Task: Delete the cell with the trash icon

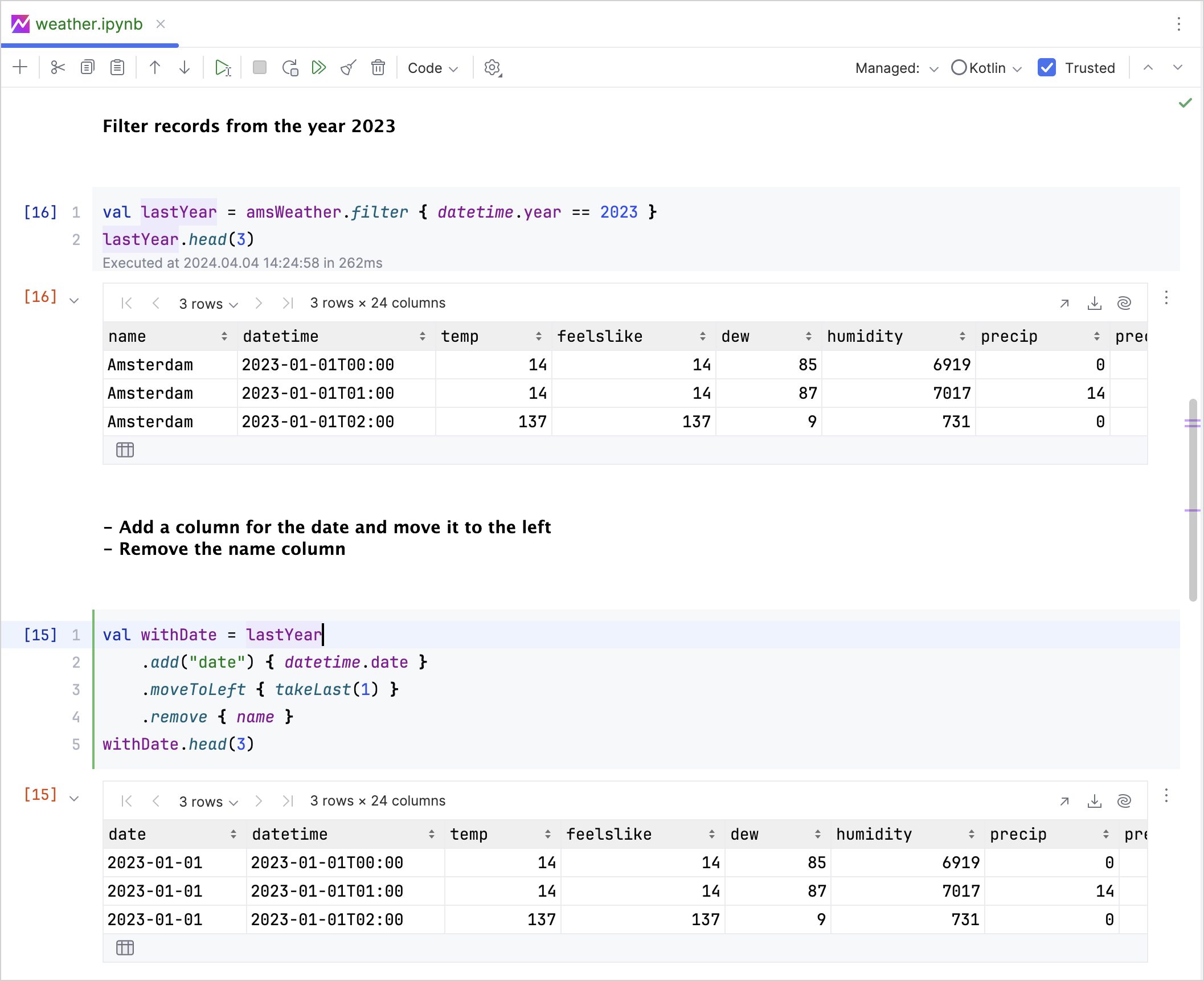Action: (x=378, y=67)
